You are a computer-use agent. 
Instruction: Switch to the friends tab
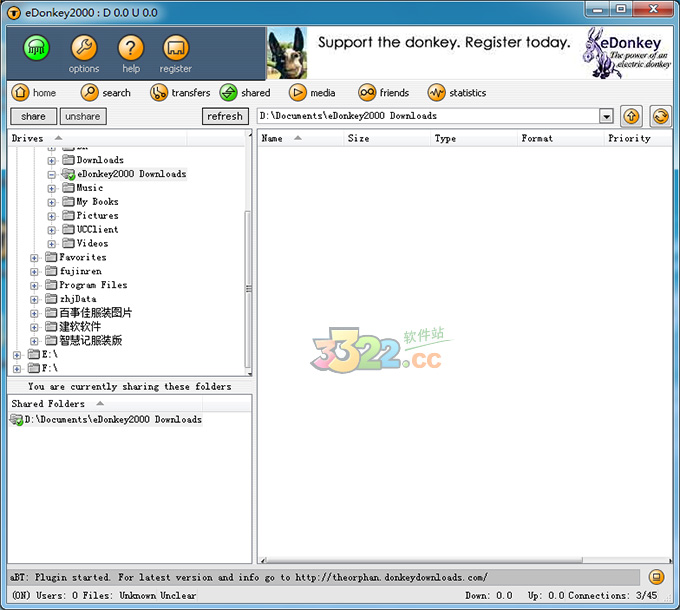383,93
